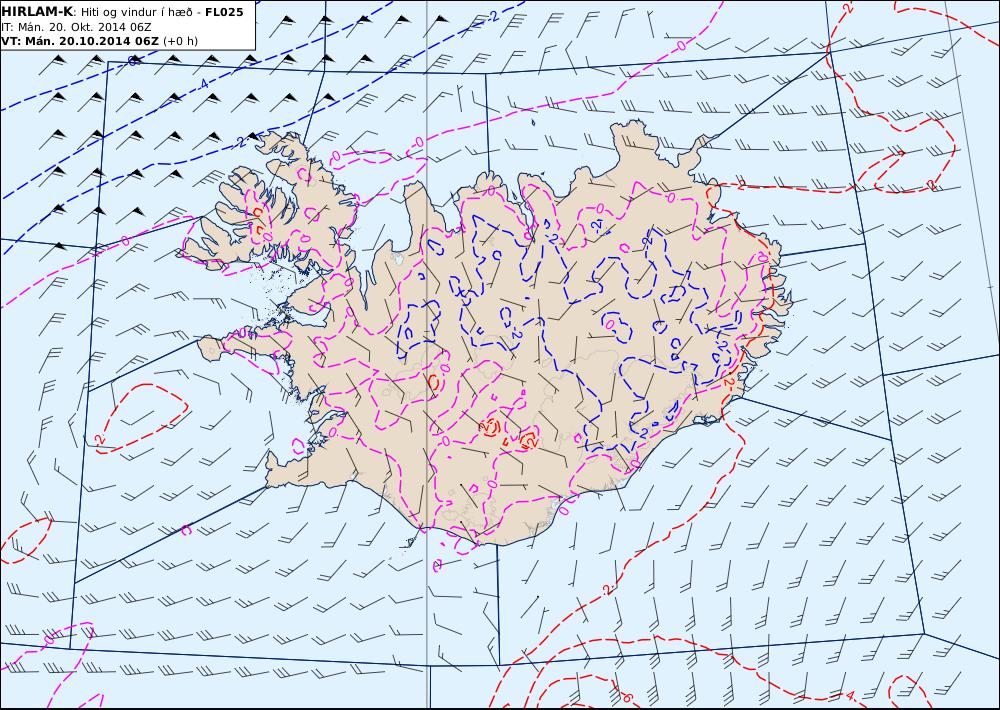
Task: Click the red '4' isotherm label at bottom
Action: [x=849, y=695]
